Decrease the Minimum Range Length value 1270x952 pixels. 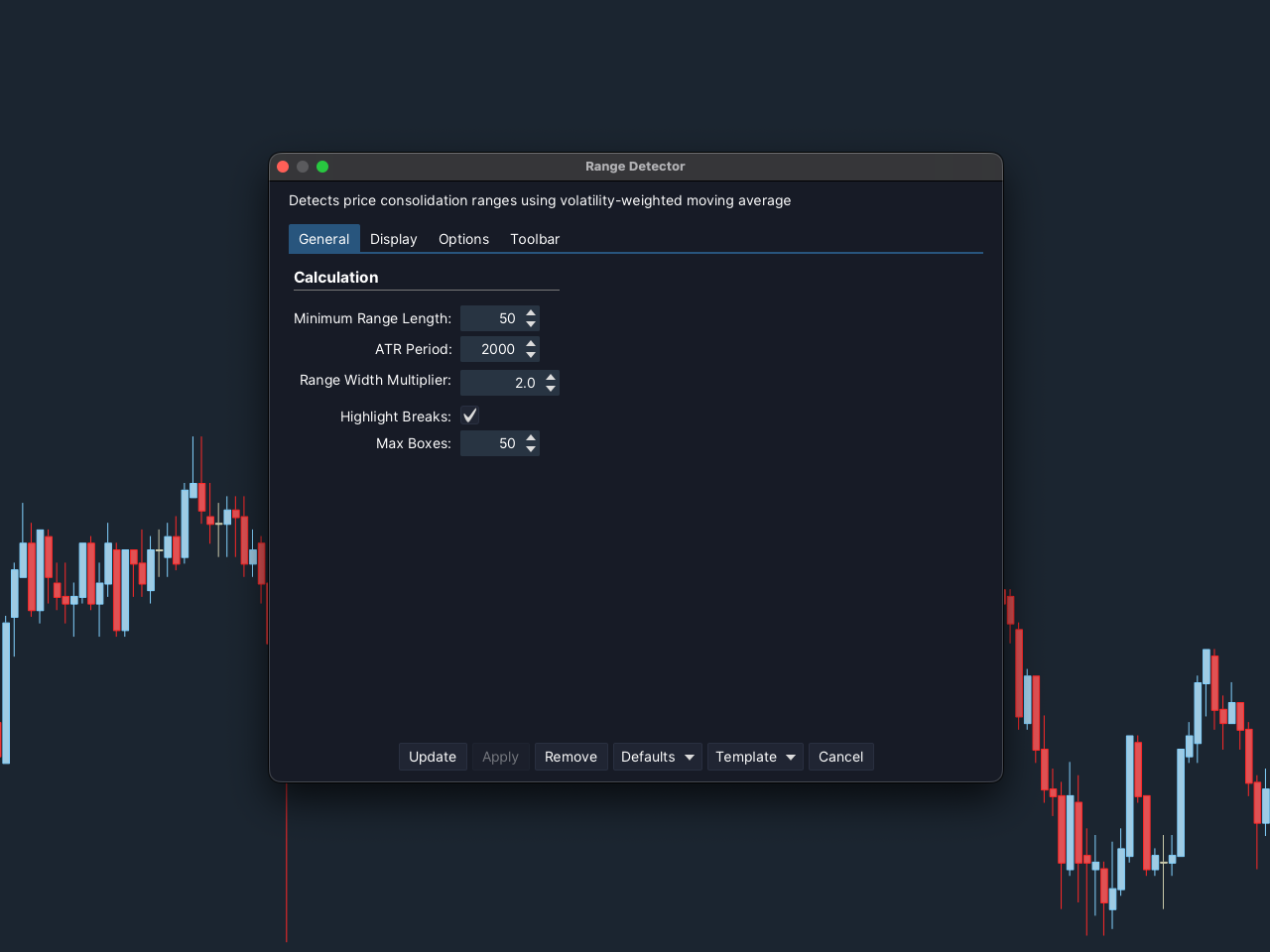531,324
